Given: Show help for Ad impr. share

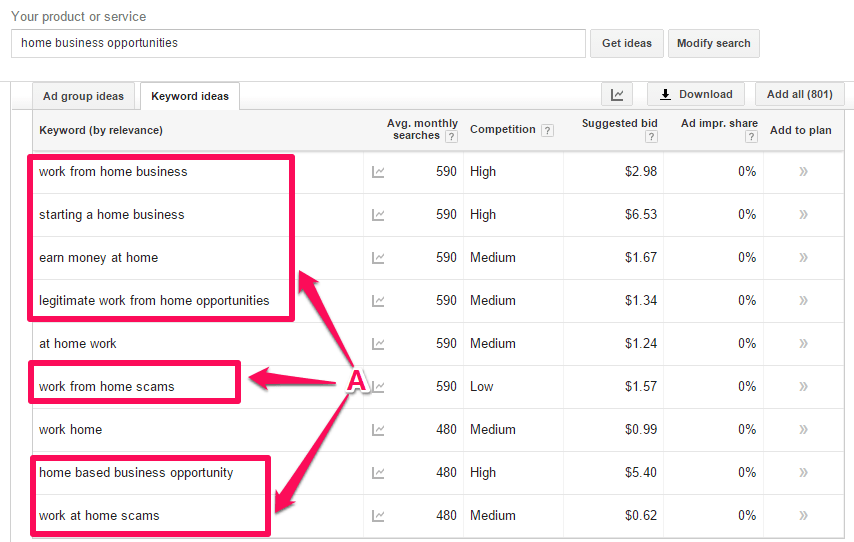Looking at the screenshot, I should (x=751, y=137).
